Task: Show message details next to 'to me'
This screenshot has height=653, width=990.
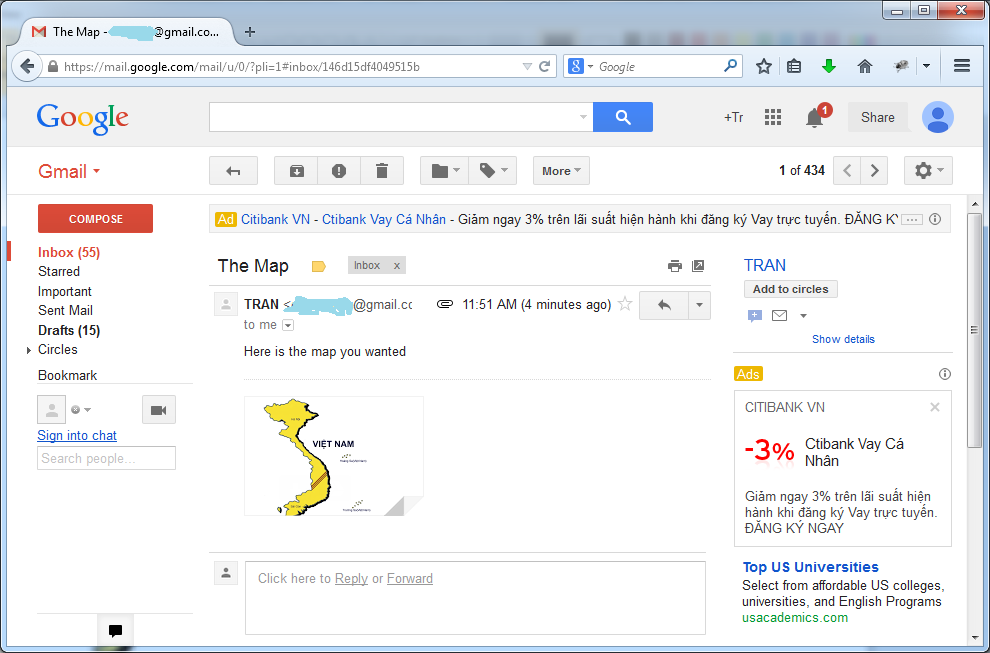Action: (x=288, y=325)
